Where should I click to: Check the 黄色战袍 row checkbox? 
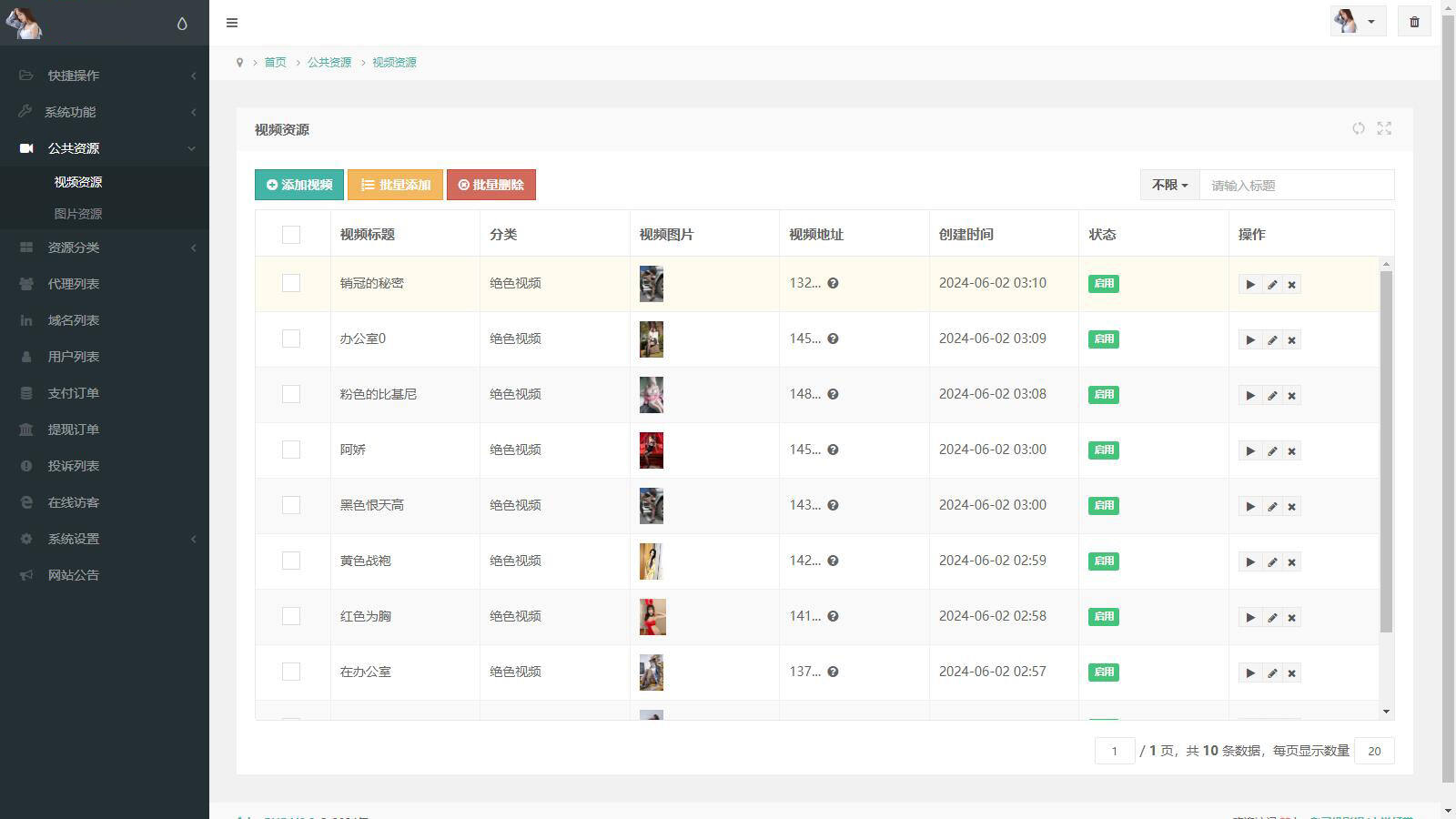pos(291,561)
